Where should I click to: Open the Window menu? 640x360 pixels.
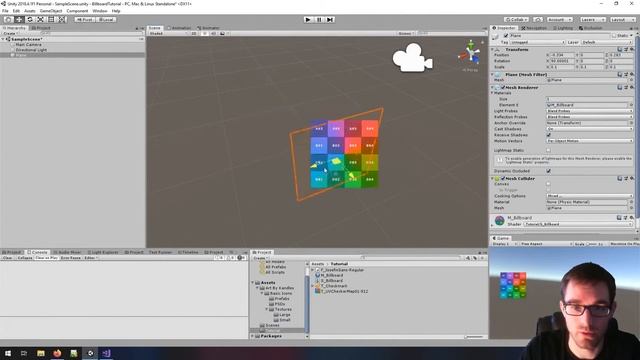pyautogui.click(x=100, y=11)
